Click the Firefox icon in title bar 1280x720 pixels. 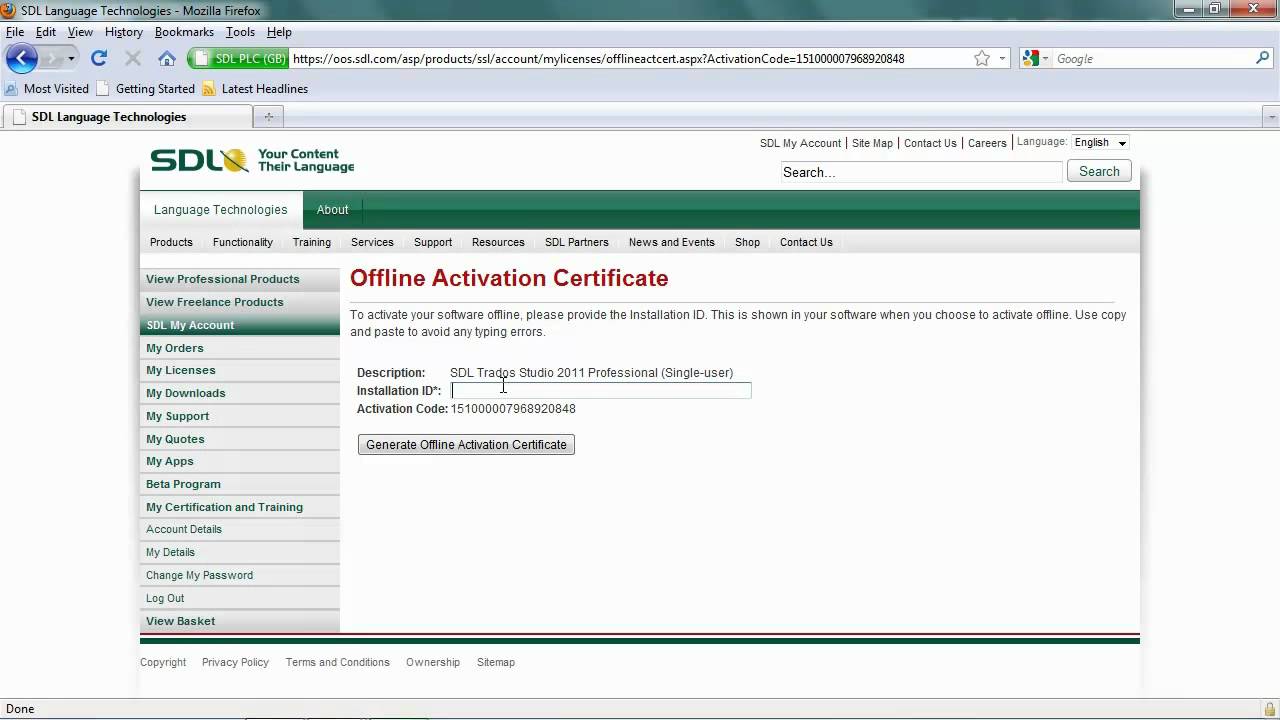point(10,10)
